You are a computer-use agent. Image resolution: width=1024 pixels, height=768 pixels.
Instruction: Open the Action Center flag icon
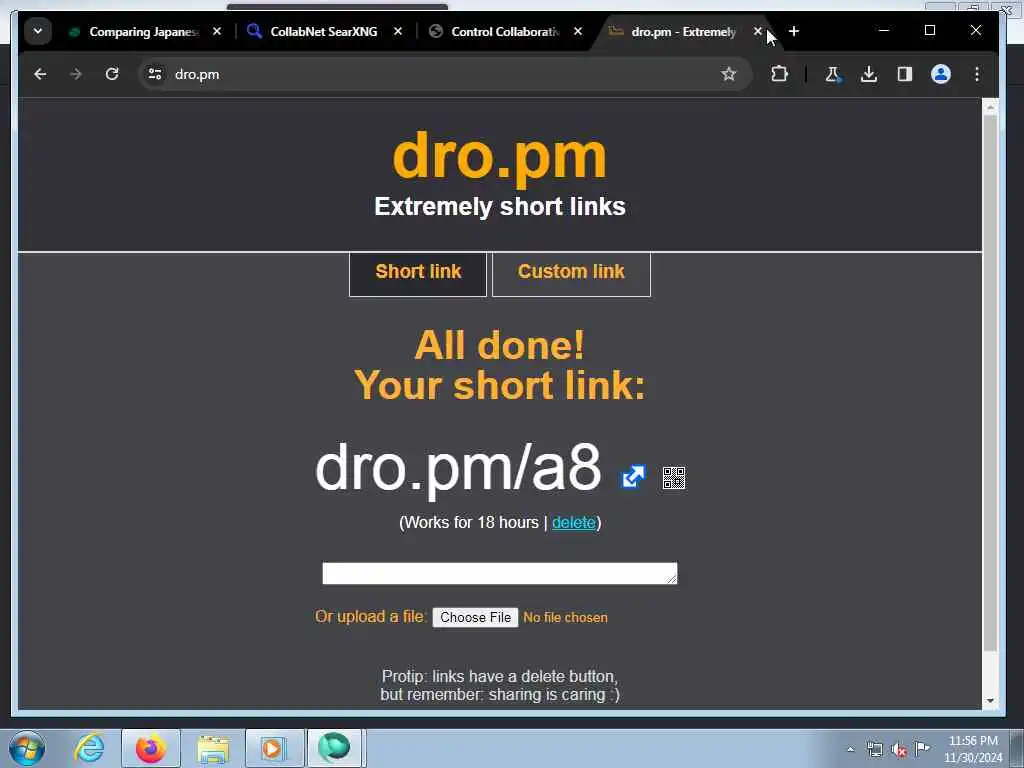pyautogui.click(x=923, y=749)
